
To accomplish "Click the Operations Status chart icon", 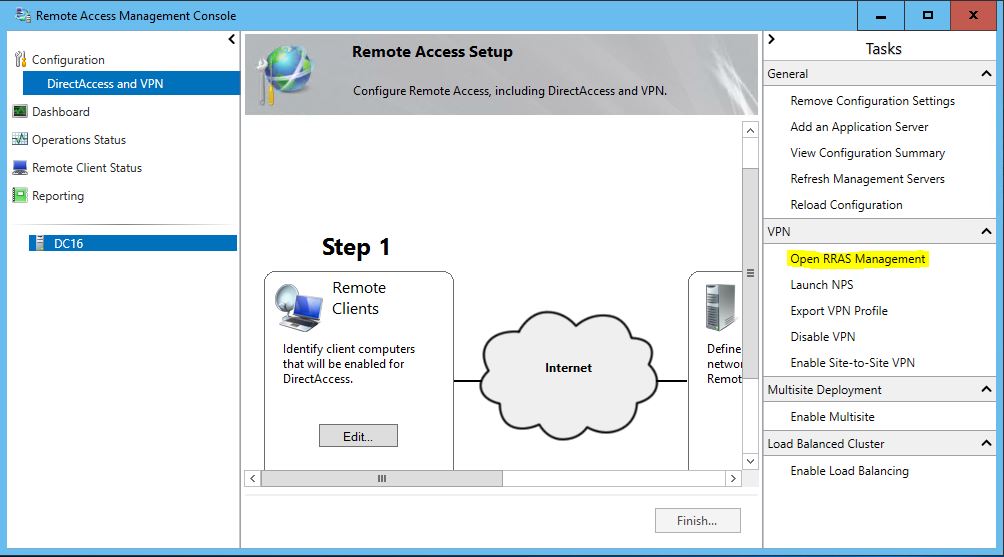I will point(20,139).
